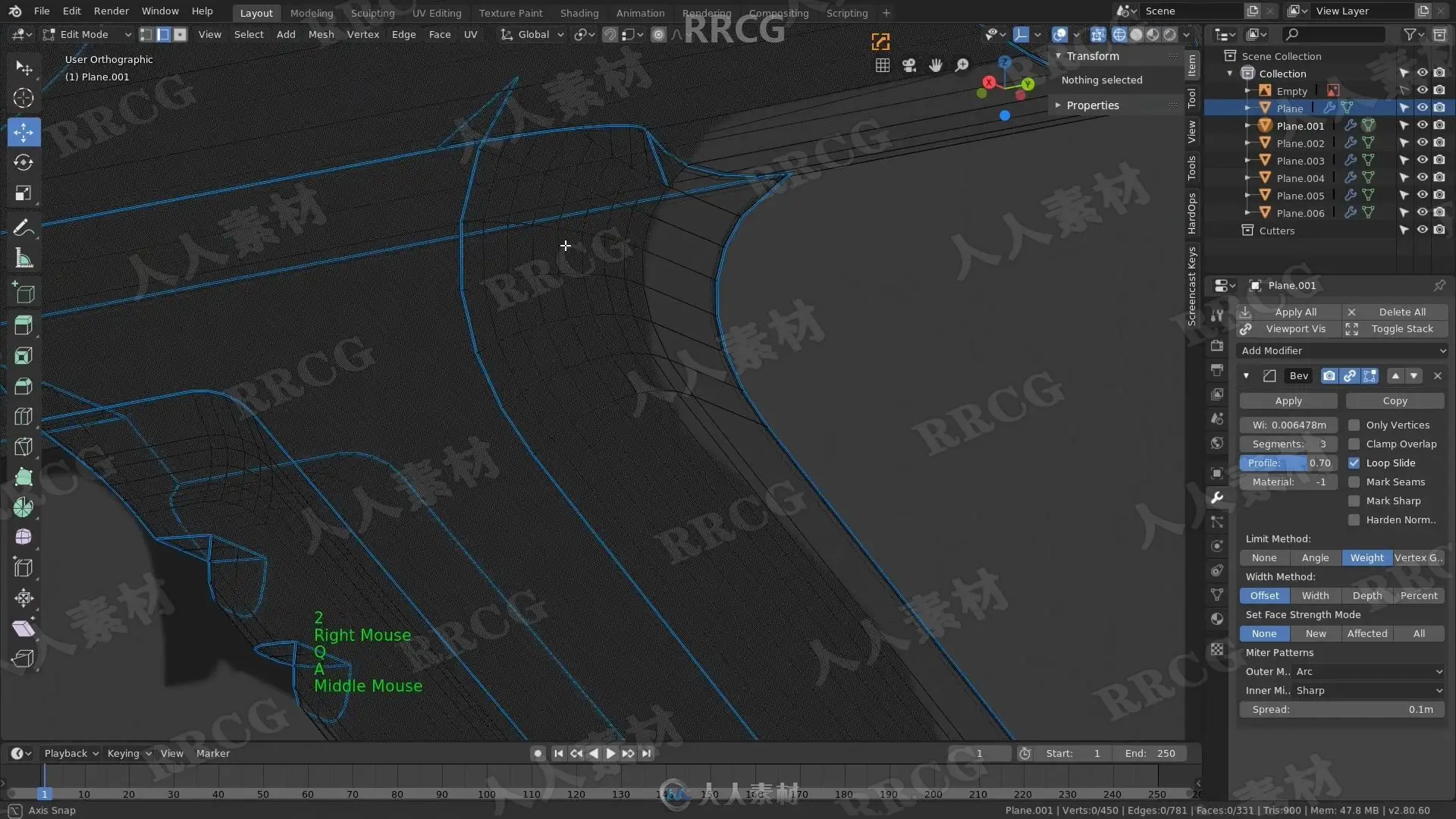Select the Loop Cut tool
The width and height of the screenshot is (1456, 819).
(24, 416)
